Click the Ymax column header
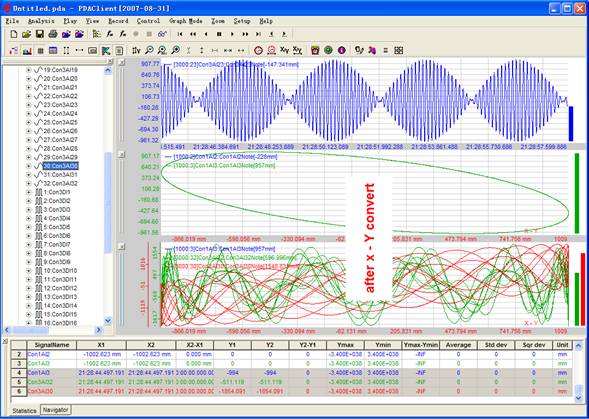Image resolution: width=589 pixels, height=419 pixels. (x=345, y=345)
